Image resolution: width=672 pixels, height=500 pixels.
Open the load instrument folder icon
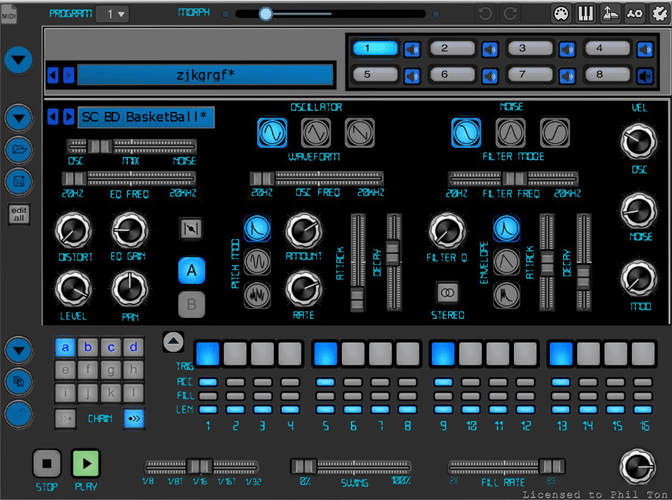pos(18,150)
